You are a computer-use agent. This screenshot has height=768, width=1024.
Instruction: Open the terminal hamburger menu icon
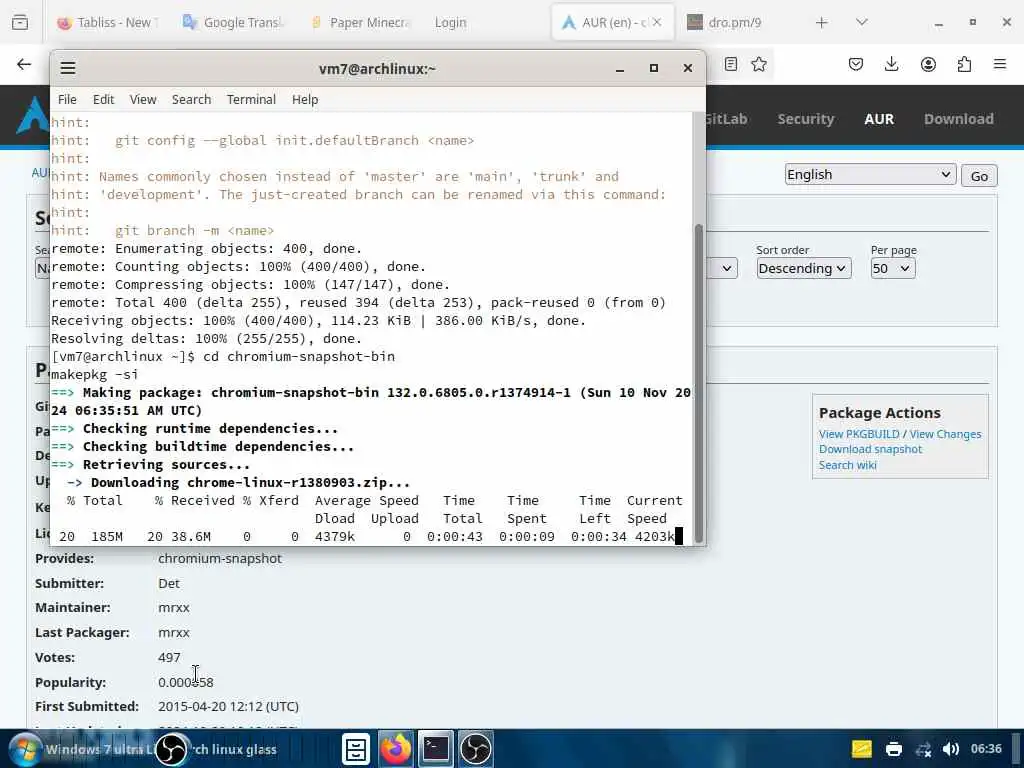tap(68, 68)
